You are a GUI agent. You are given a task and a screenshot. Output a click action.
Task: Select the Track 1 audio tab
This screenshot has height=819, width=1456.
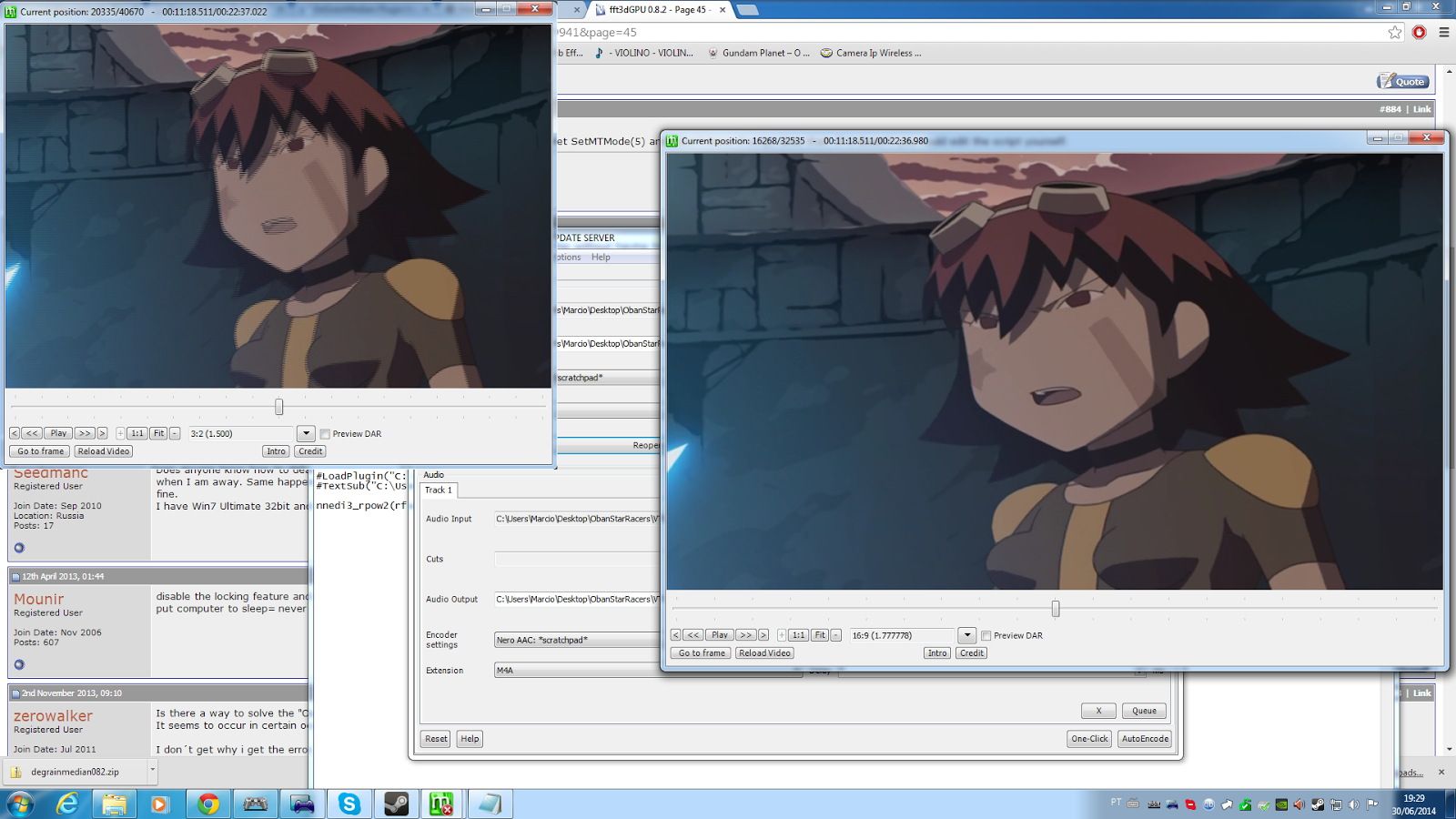click(439, 490)
